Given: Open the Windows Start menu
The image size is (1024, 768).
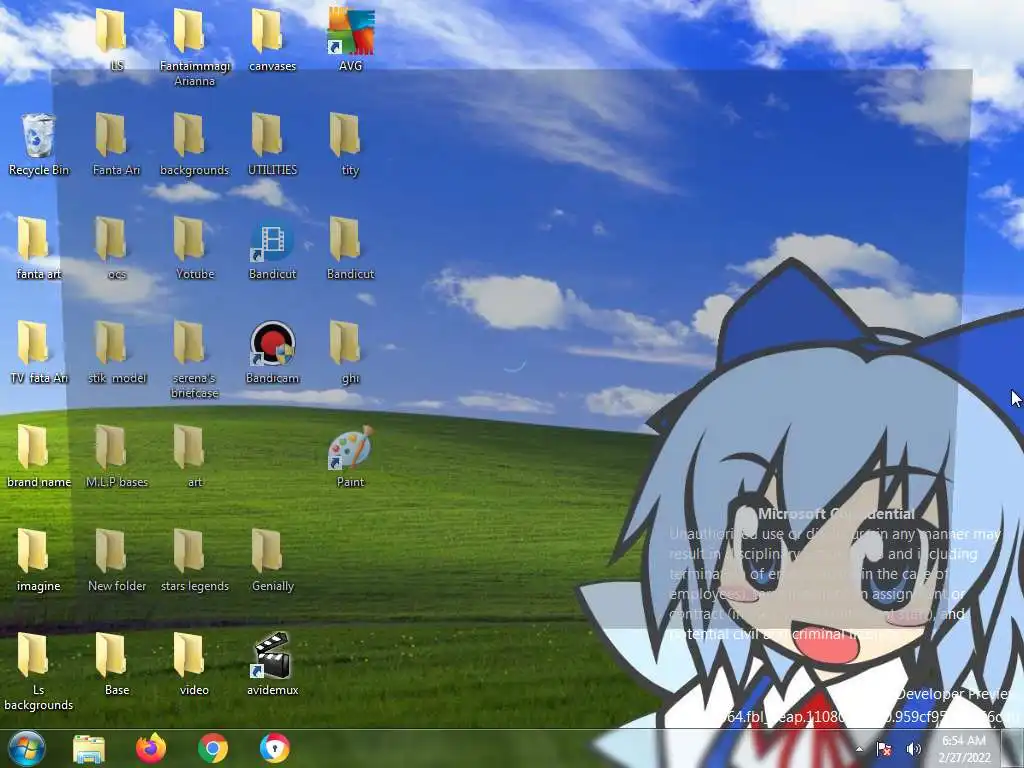Looking at the screenshot, I should click(26, 748).
